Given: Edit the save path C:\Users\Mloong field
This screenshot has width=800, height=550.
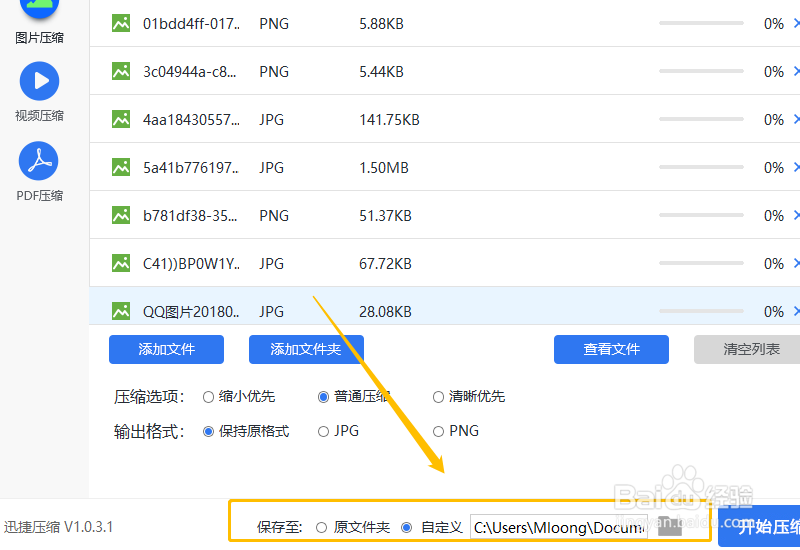Looking at the screenshot, I should pos(559,527).
